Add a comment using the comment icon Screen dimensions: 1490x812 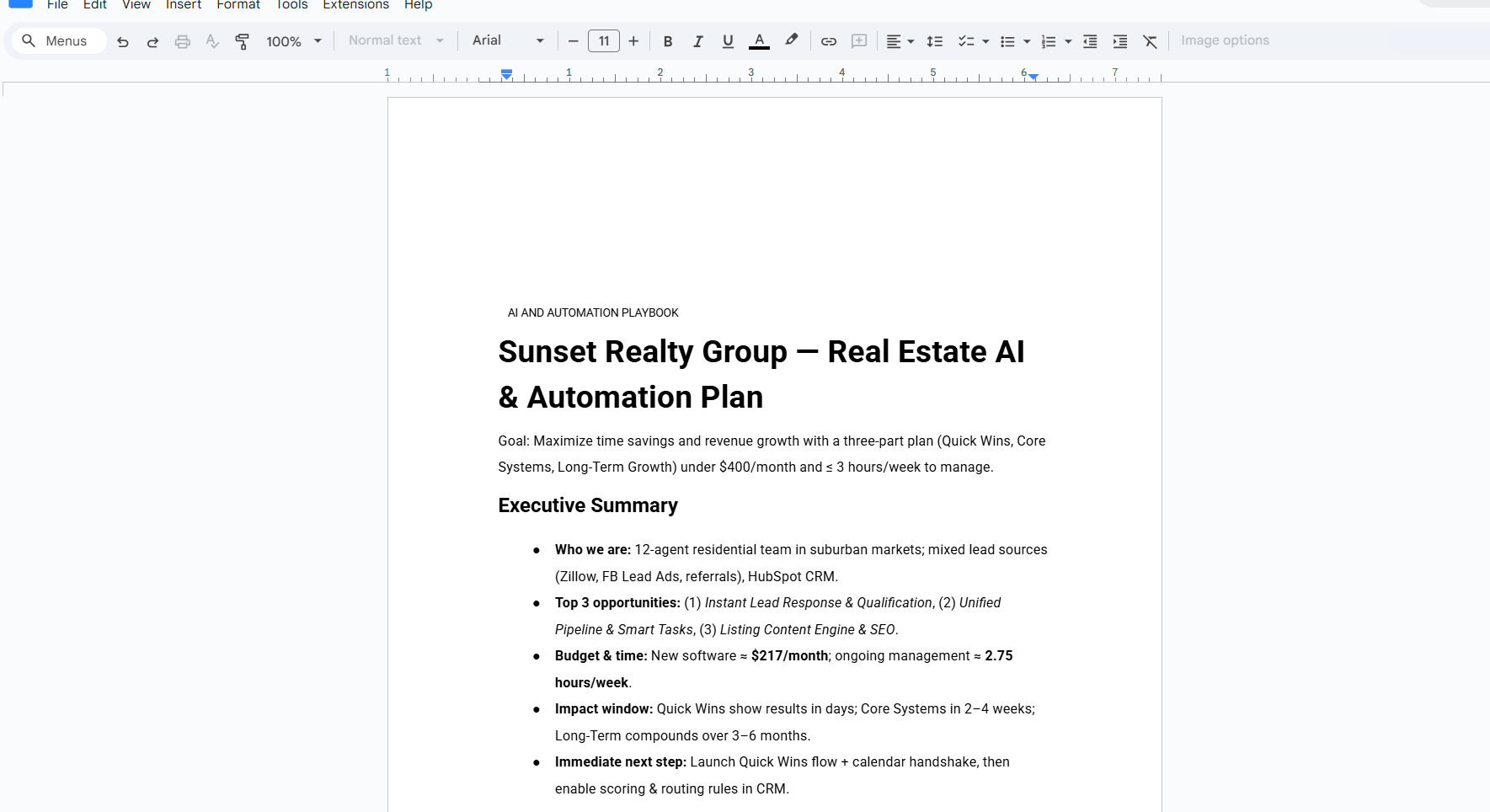click(859, 41)
